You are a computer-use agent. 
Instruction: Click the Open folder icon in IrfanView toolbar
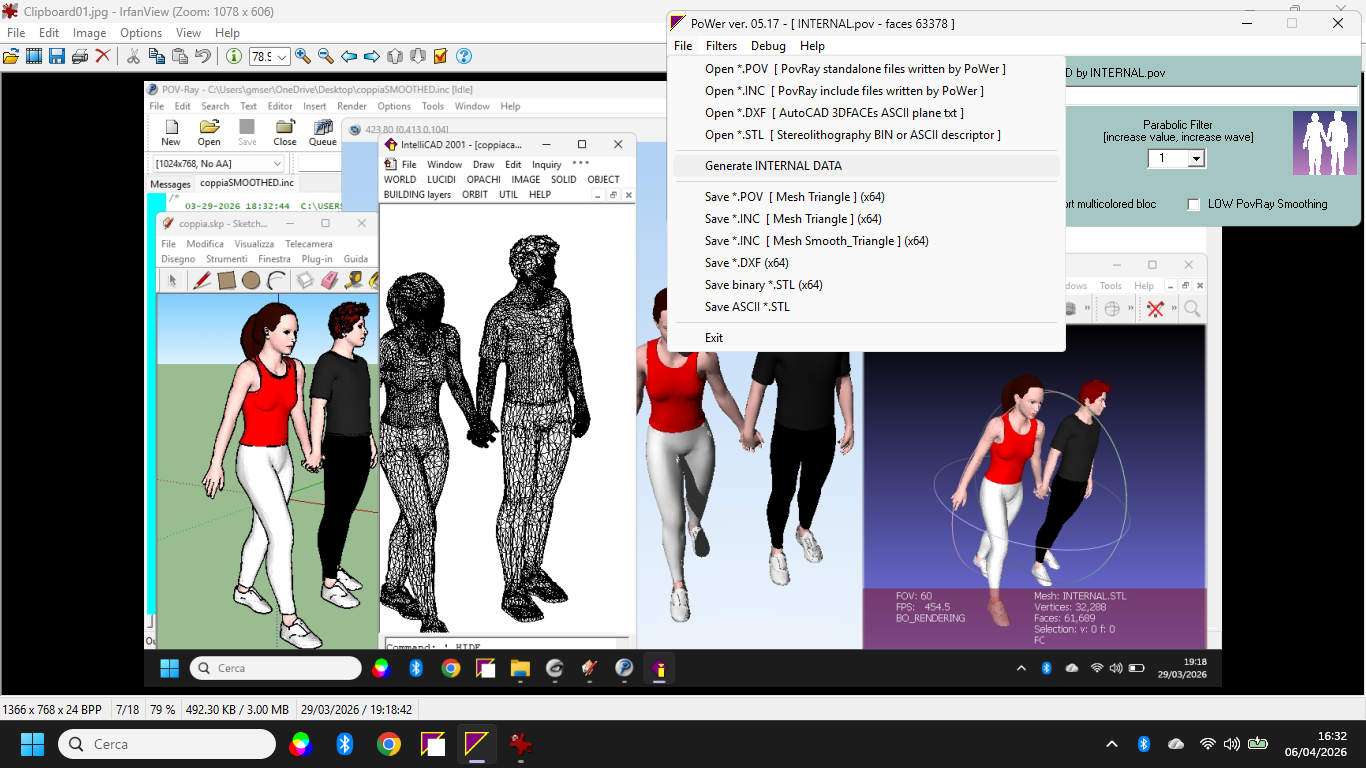tap(11, 57)
